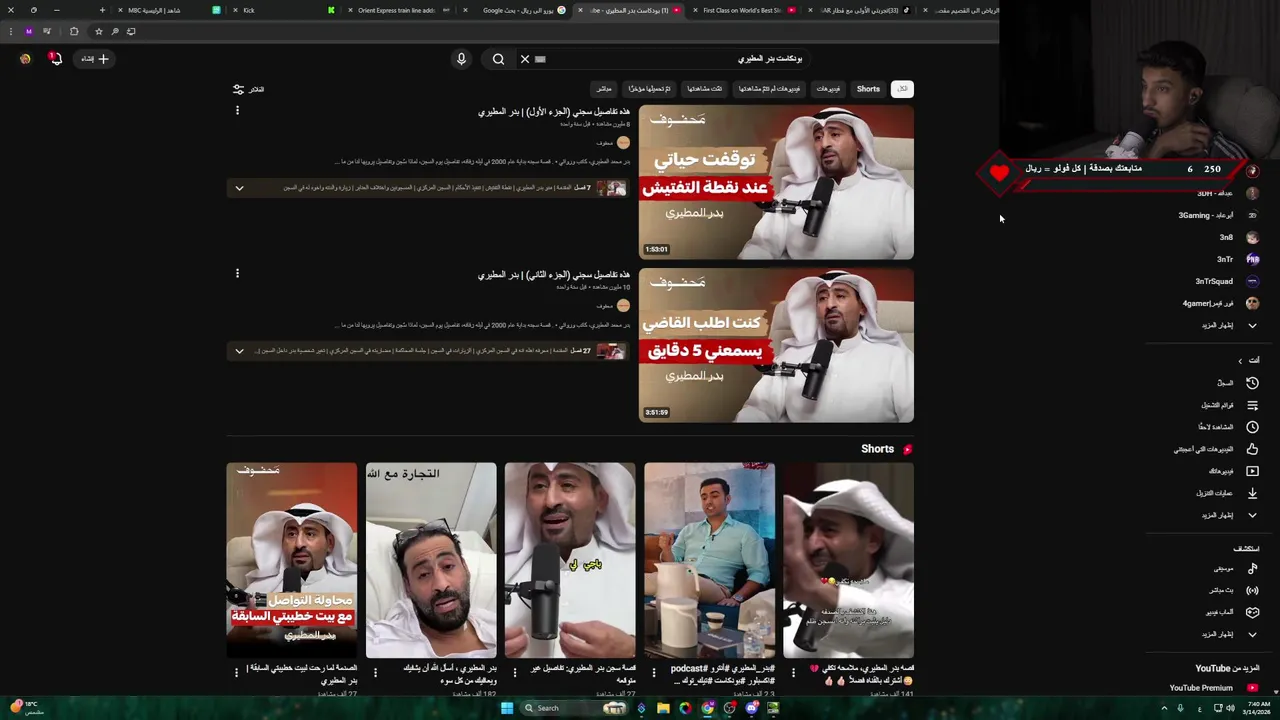Open three-dot menu for the 'الصدمة' Short

point(236,672)
